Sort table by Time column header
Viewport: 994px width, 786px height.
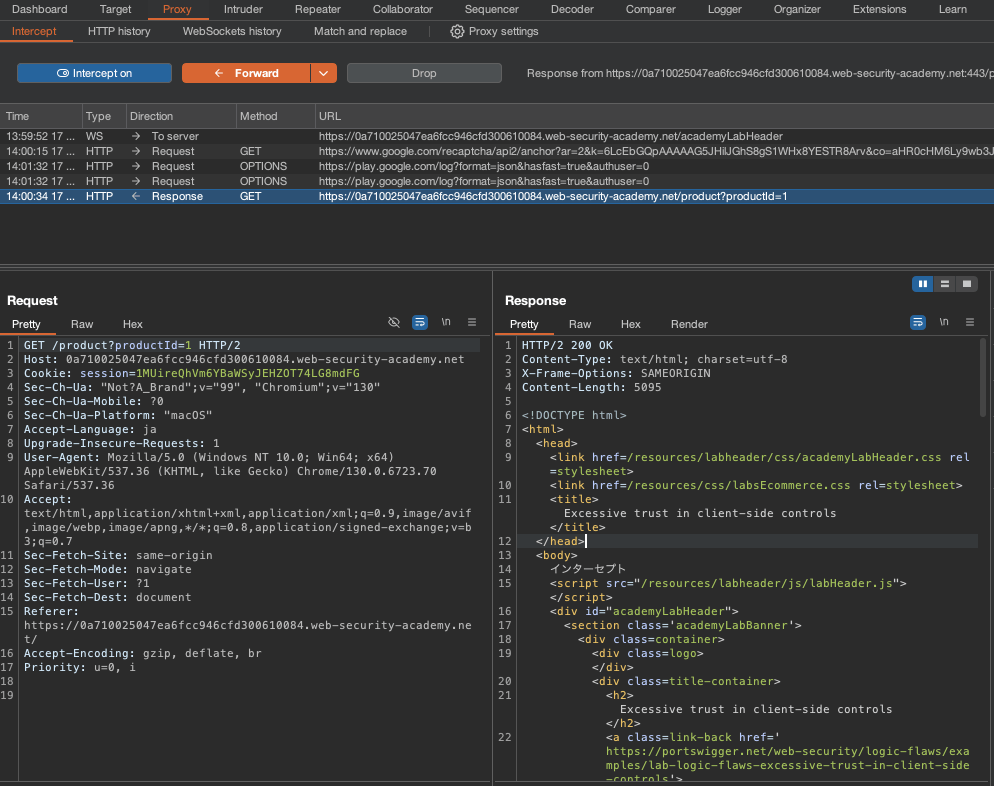pos(41,116)
